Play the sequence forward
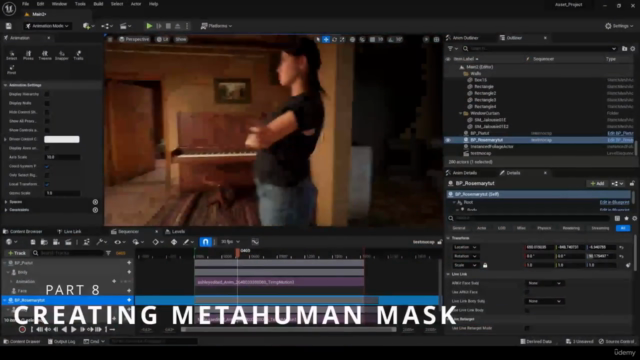The width and height of the screenshot is (640, 360). pyautogui.click(x=73, y=329)
